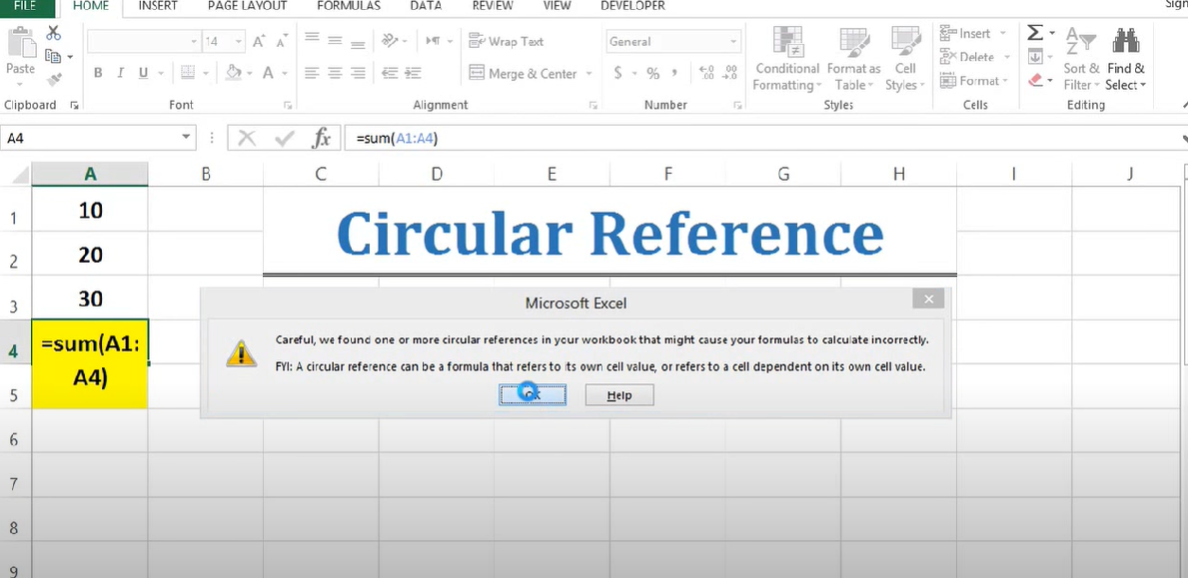Click the Decrease Indent icon
The width and height of the screenshot is (1188, 578).
pyautogui.click(x=390, y=73)
